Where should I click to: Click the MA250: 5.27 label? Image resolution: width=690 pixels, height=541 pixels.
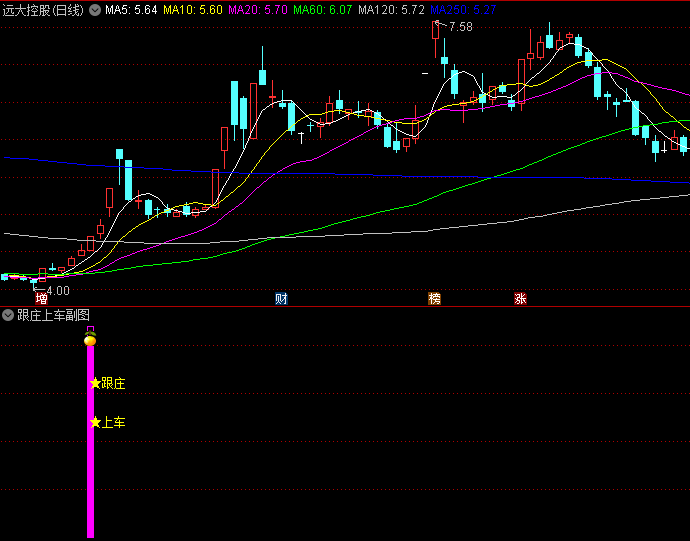point(463,10)
